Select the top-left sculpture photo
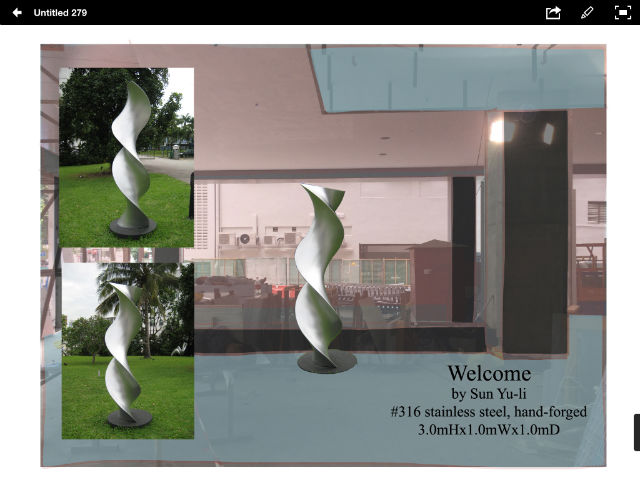Screen dimensions: 640x480 127,158
